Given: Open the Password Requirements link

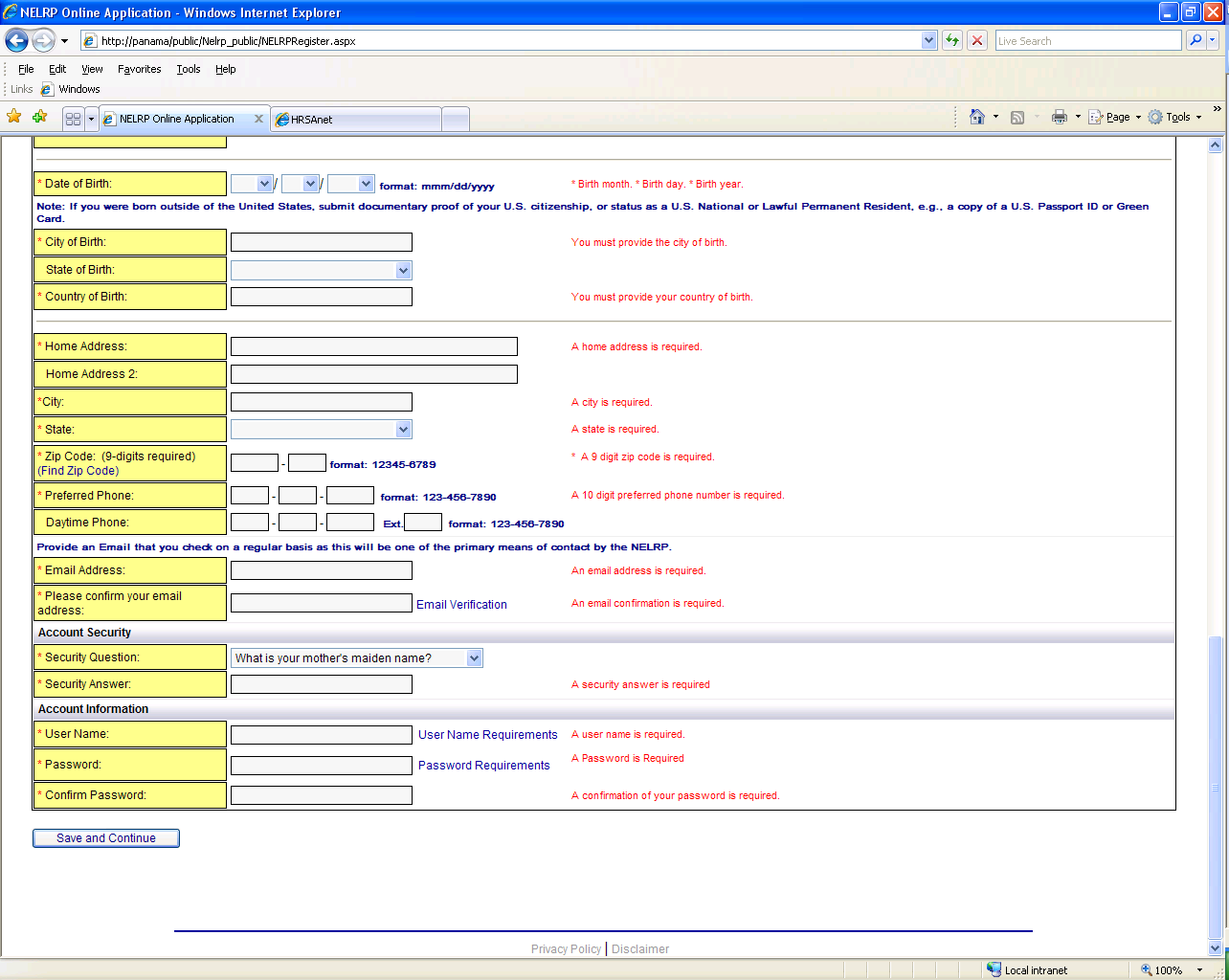Looking at the screenshot, I should (x=483, y=766).
